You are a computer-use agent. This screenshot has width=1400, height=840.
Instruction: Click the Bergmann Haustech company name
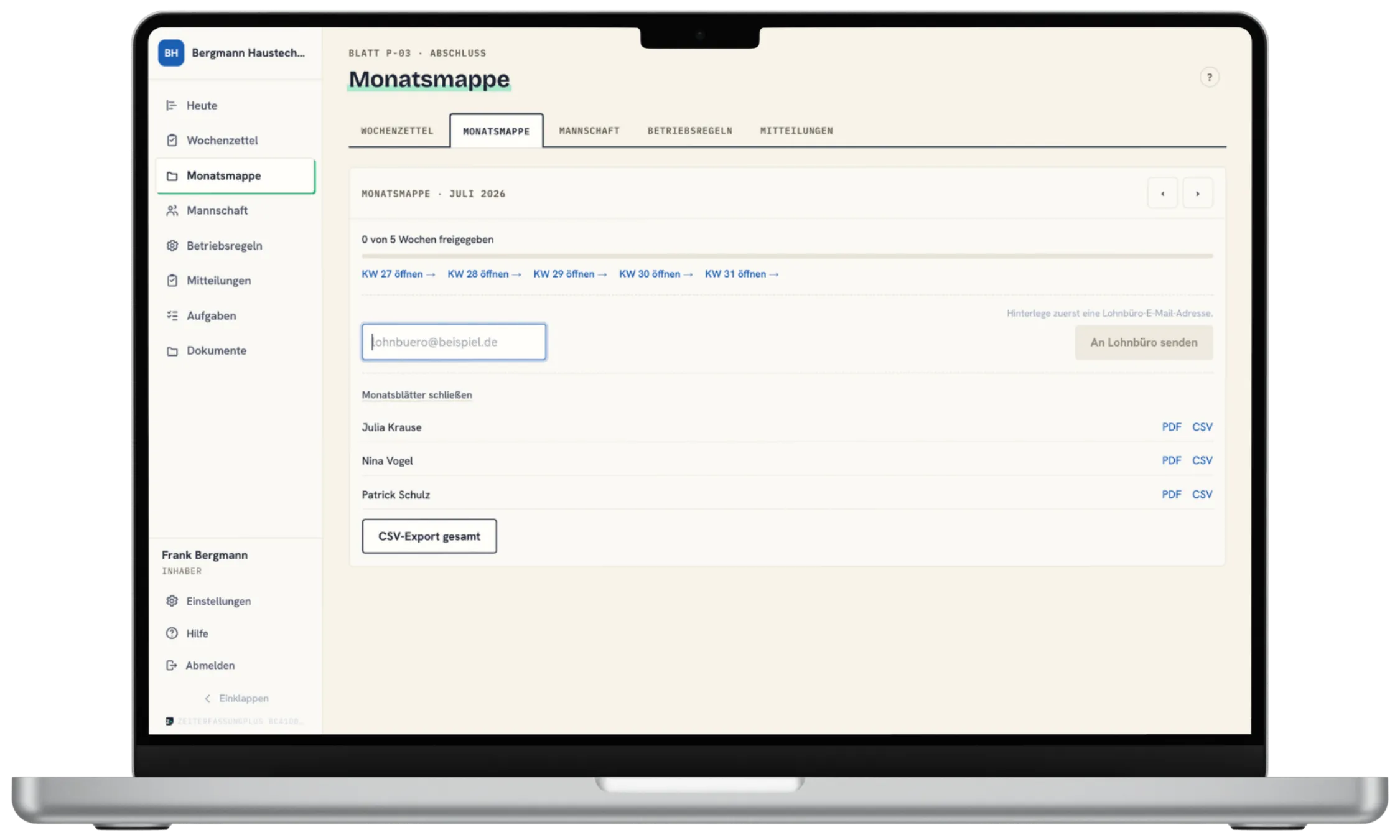[x=248, y=53]
